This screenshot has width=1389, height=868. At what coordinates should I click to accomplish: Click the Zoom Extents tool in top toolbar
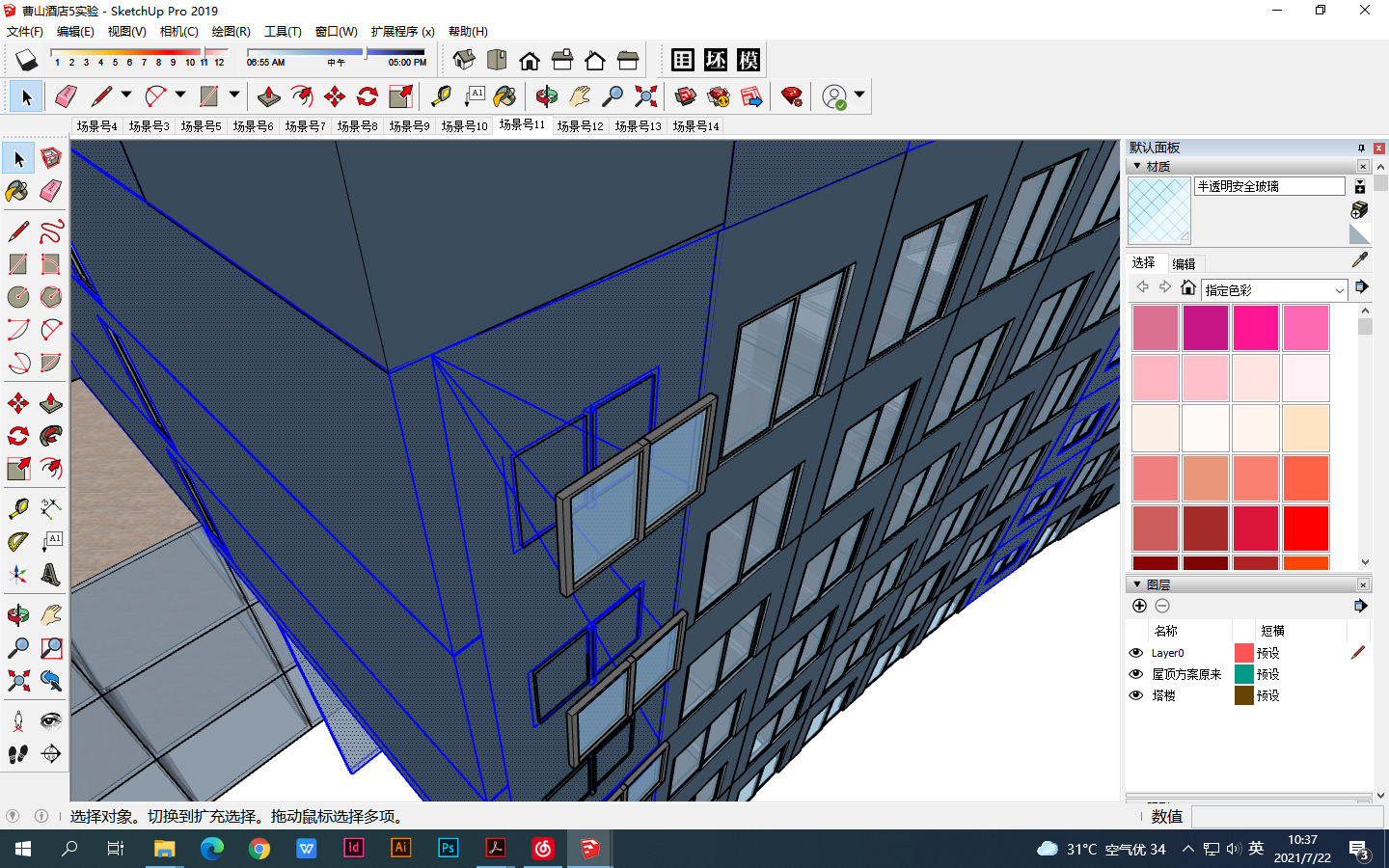coord(645,96)
